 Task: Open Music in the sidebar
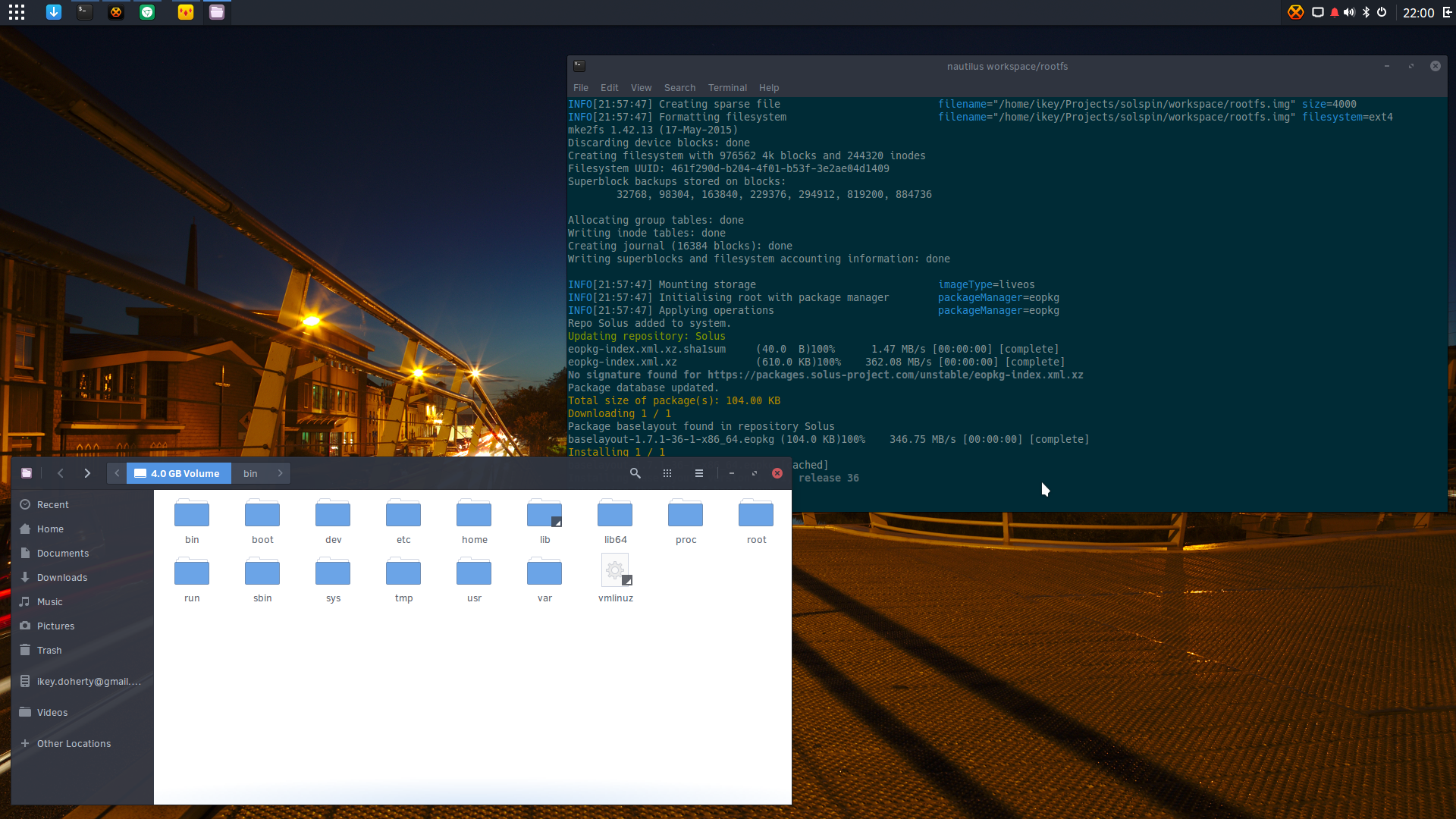[82, 601]
